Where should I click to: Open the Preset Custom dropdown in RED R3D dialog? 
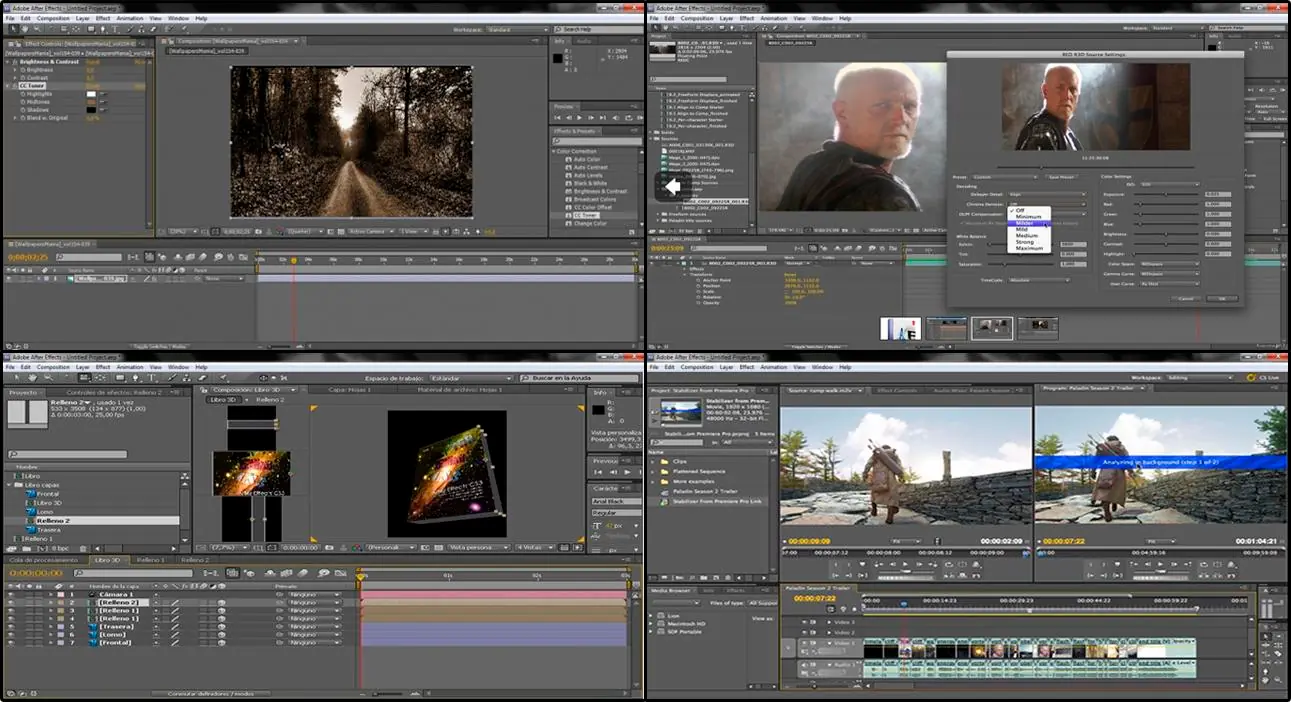(1005, 177)
